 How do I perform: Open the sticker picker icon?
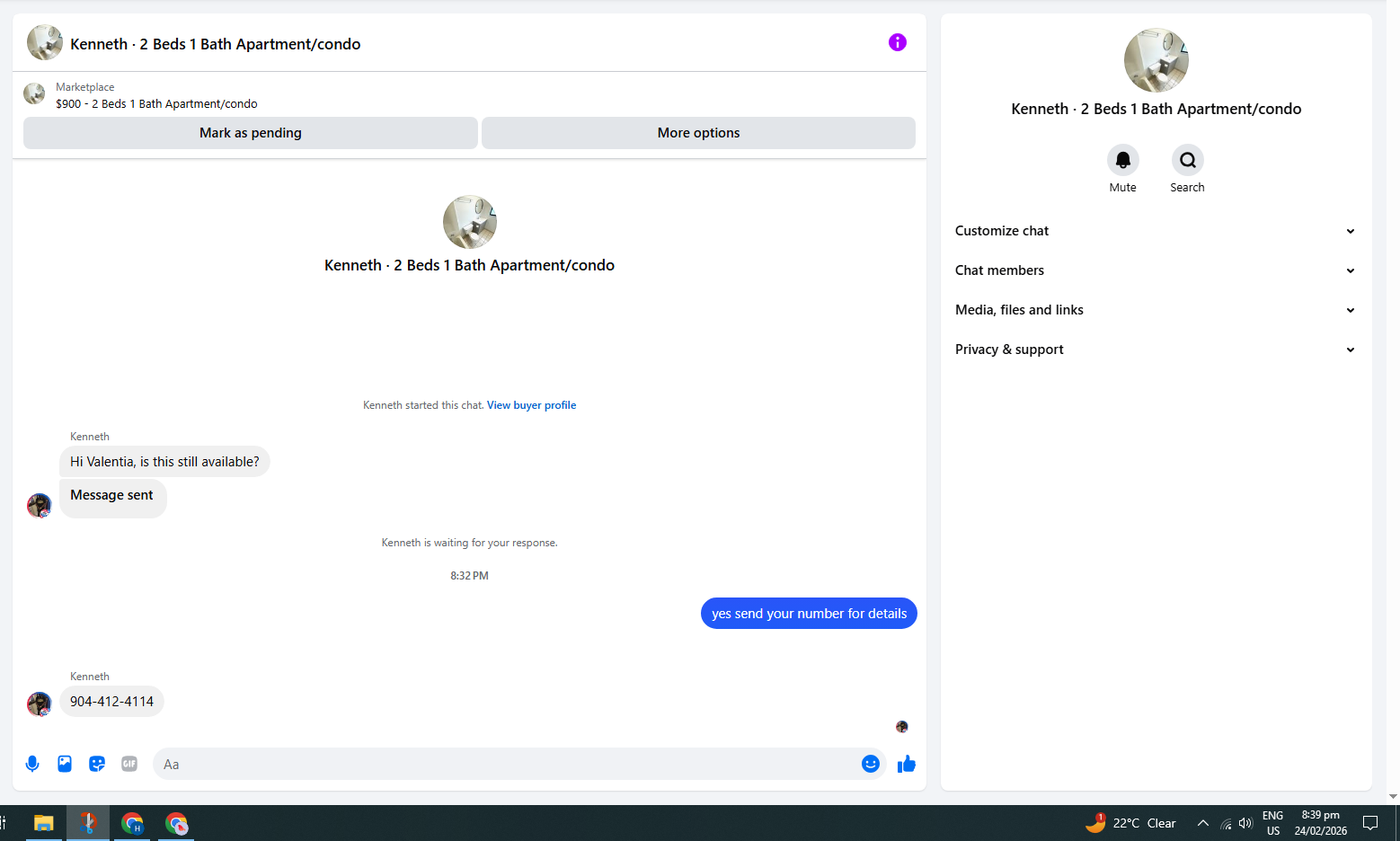(x=97, y=764)
